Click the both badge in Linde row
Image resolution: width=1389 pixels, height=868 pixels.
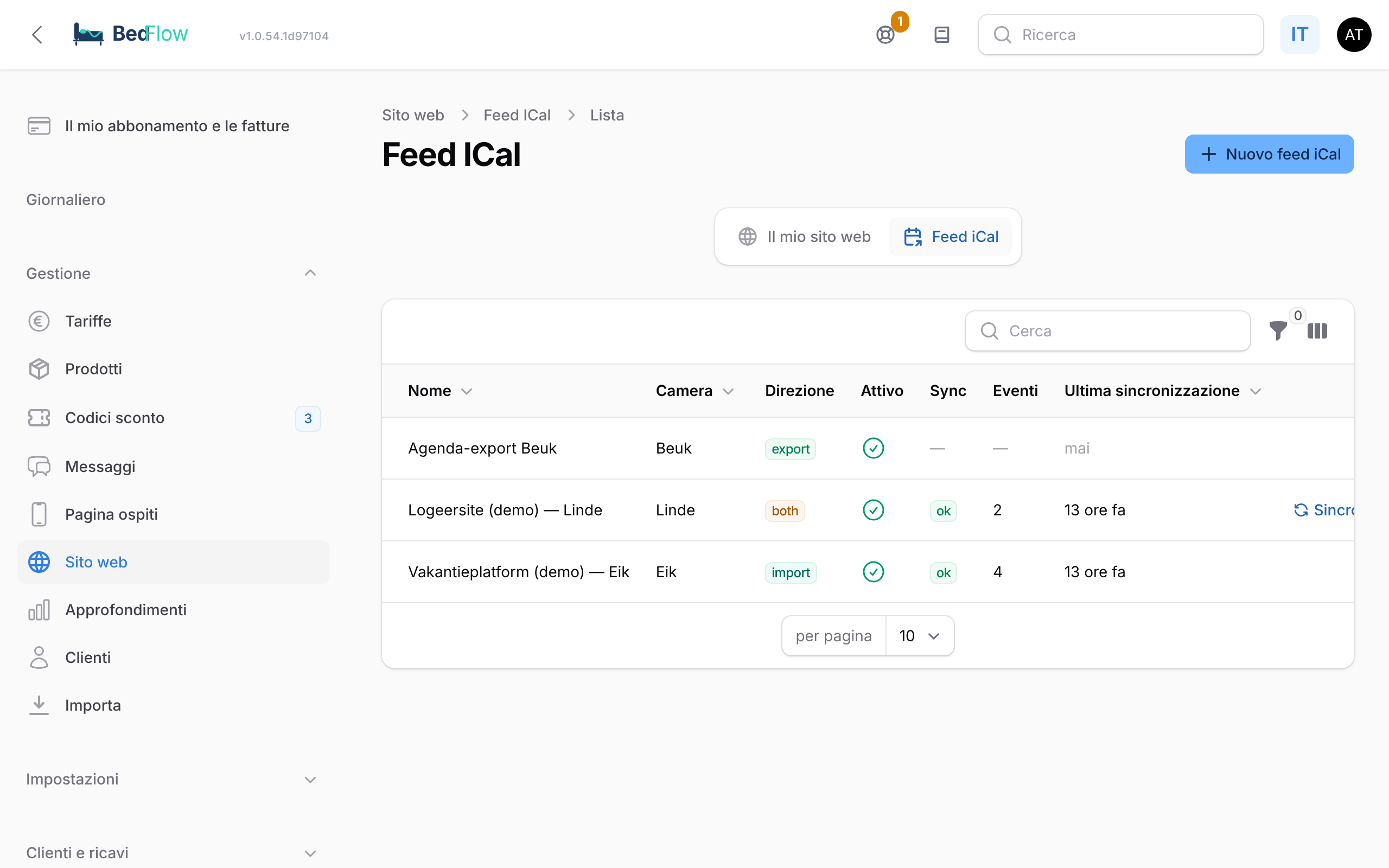(x=785, y=510)
